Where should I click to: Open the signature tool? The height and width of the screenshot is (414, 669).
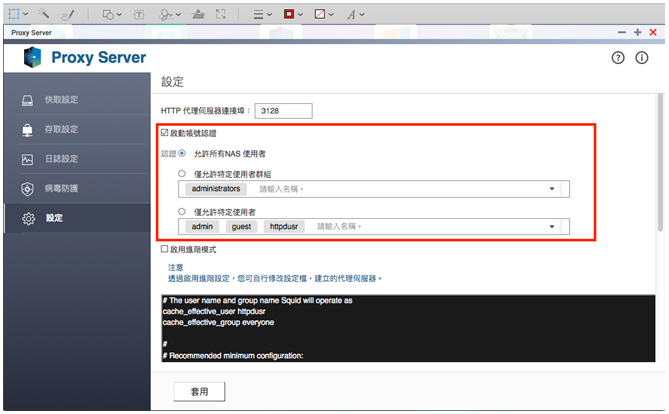[x=166, y=14]
